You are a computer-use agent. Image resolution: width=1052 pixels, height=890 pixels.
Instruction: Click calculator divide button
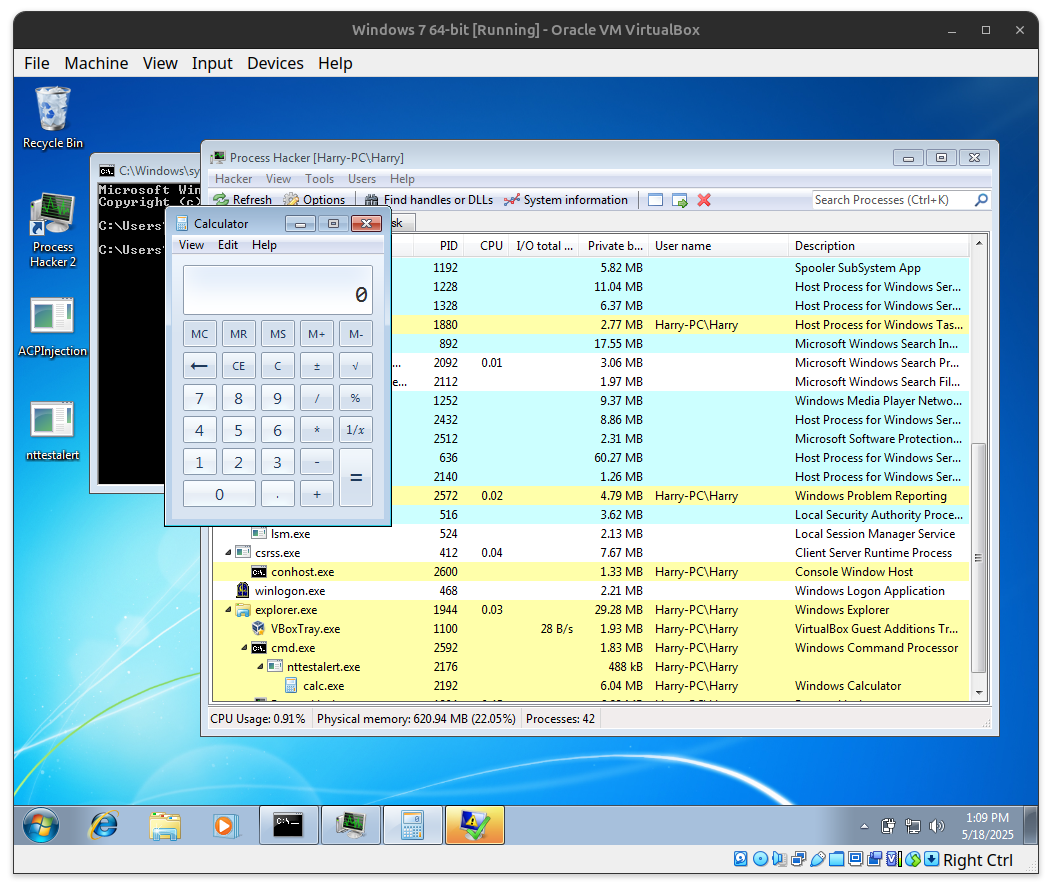[317, 398]
